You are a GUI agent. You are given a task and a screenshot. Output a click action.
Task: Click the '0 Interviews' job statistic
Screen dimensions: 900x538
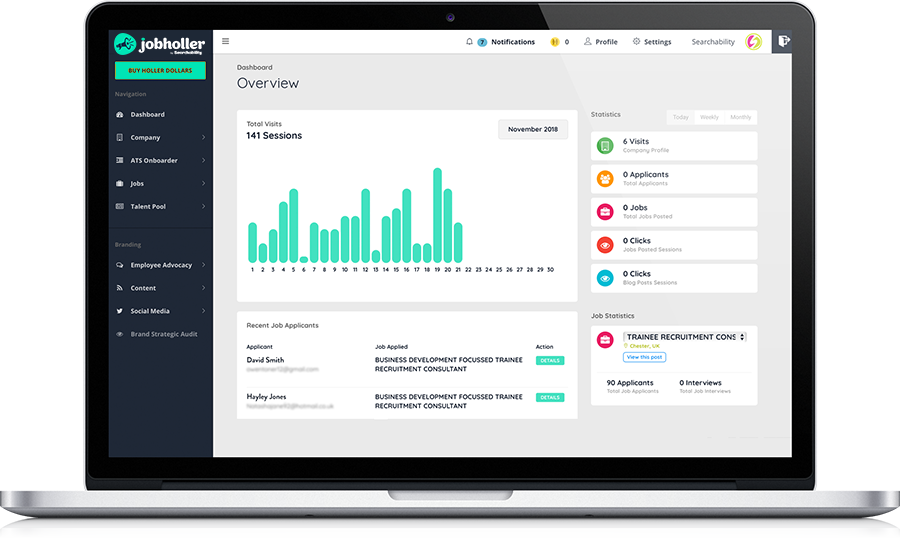coord(700,383)
